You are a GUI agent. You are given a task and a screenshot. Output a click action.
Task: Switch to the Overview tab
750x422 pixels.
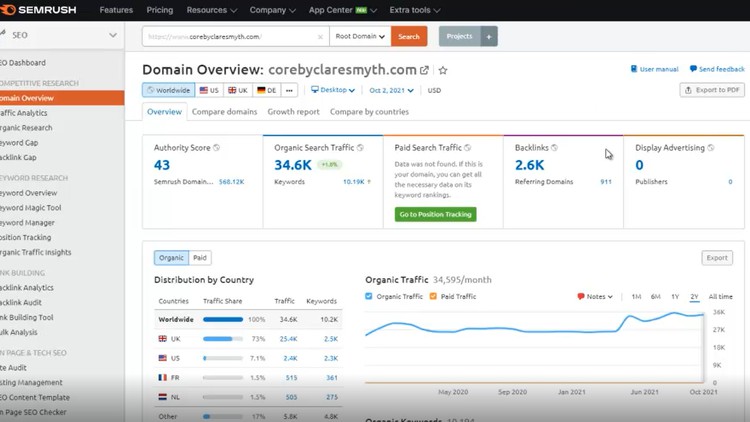tap(165, 111)
